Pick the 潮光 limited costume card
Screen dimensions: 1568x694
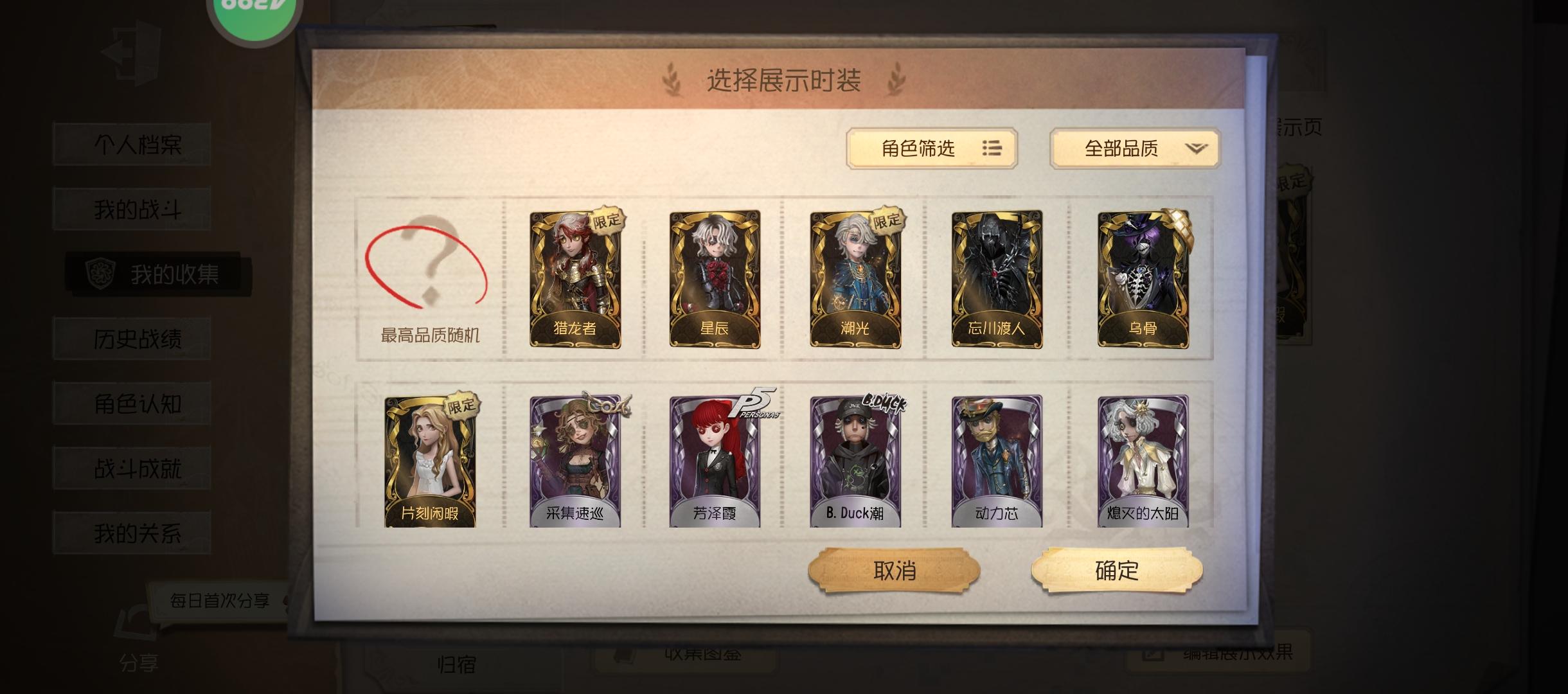tap(855, 278)
